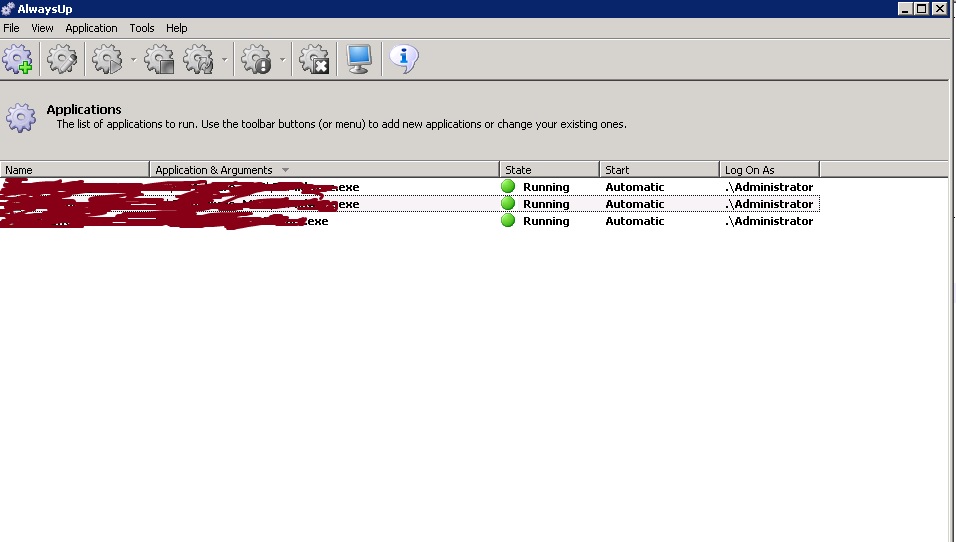Click the gear icon with exclamation mark
Image resolution: width=956 pixels, height=542 pixels.
click(257, 60)
